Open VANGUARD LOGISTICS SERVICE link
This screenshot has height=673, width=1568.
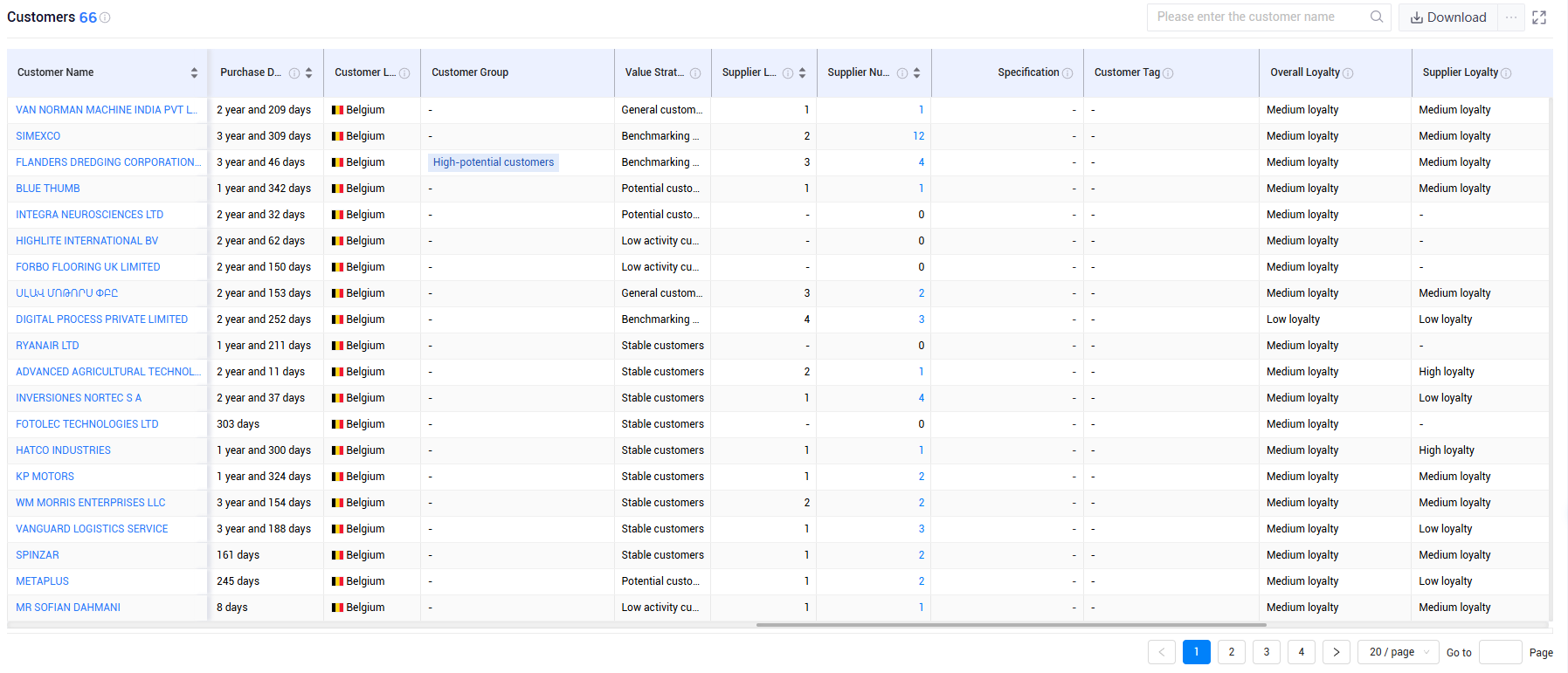coord(92,529)
